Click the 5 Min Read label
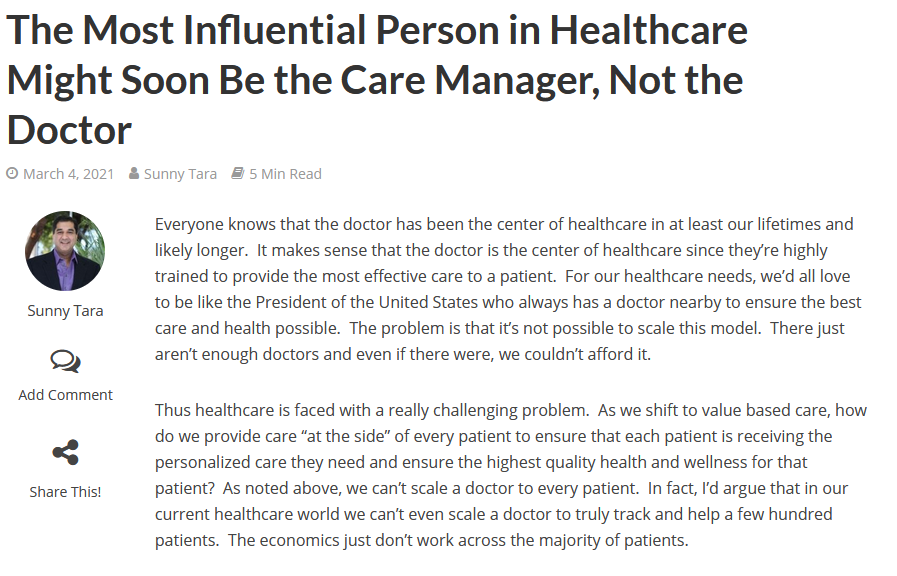 285,174
